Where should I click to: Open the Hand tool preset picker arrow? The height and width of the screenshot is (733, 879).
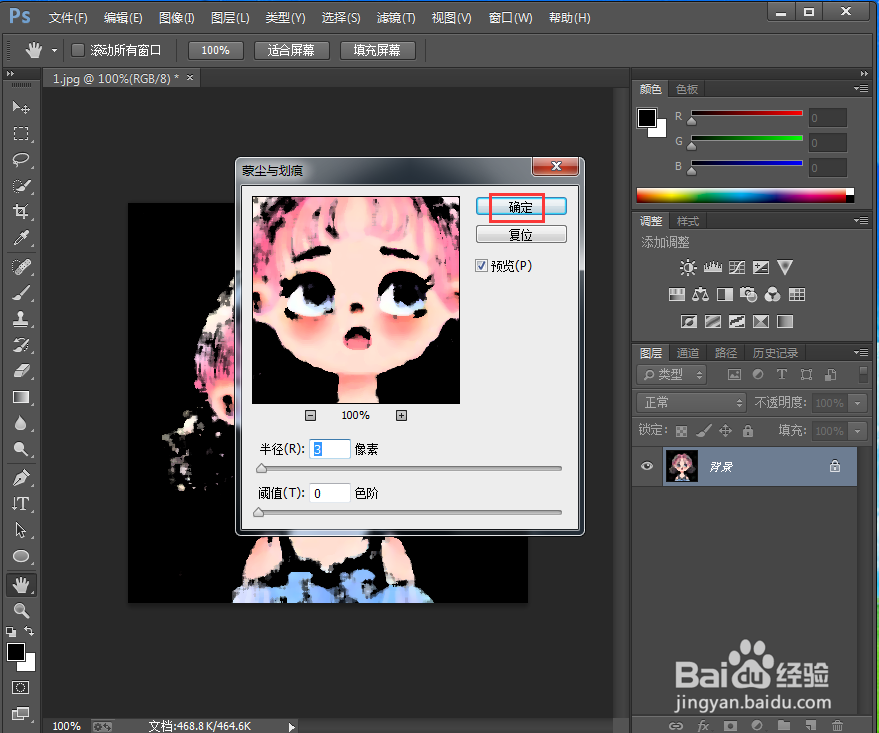pyautogui.click(x=54, y=50)
